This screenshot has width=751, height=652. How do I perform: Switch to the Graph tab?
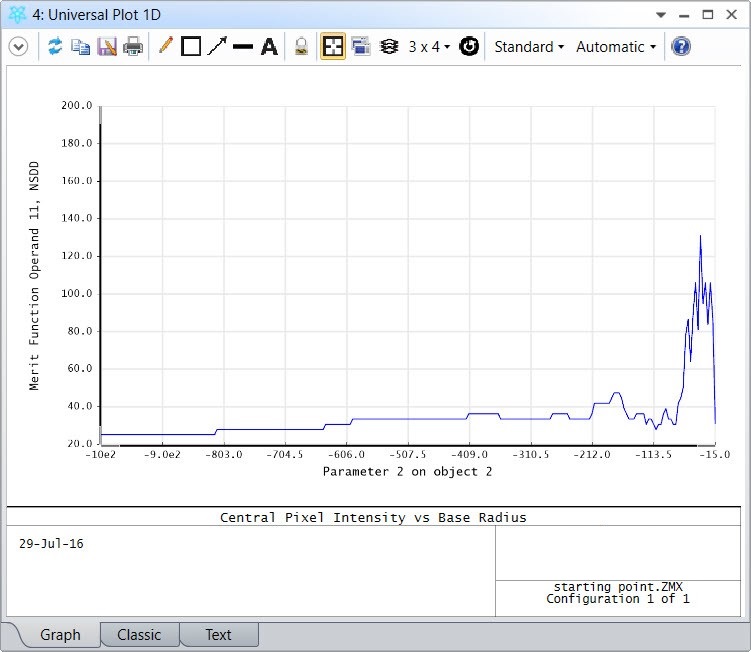coord(60,635)
